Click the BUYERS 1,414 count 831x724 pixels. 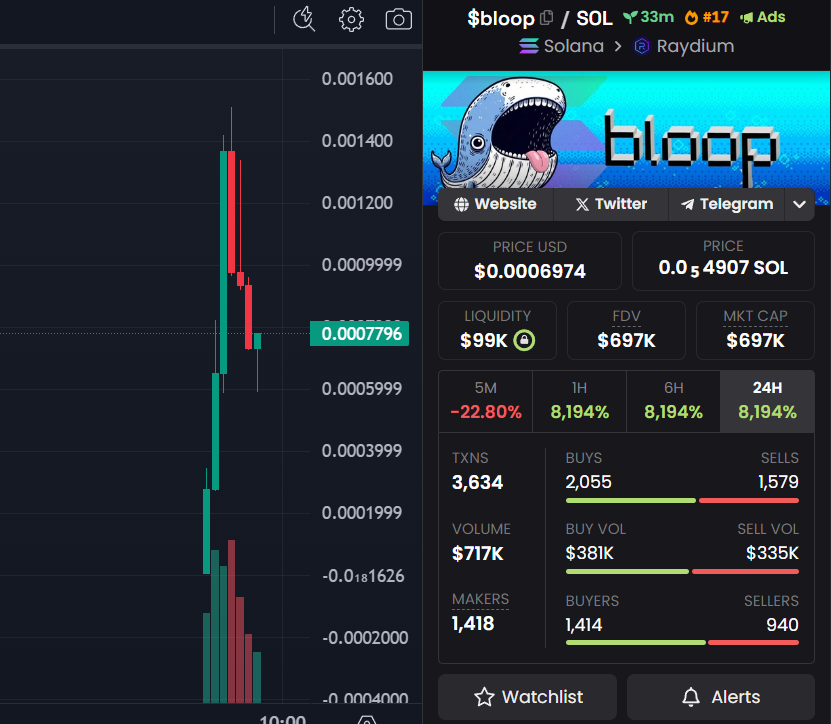point(584,625)
